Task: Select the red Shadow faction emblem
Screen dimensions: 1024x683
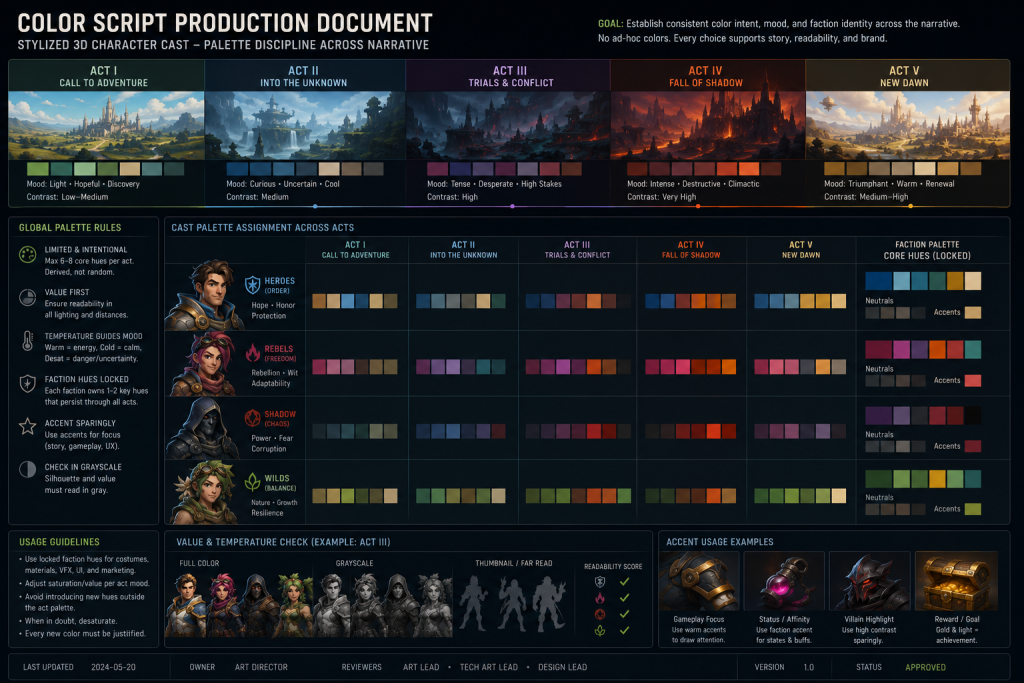Action: pos(253,418)
